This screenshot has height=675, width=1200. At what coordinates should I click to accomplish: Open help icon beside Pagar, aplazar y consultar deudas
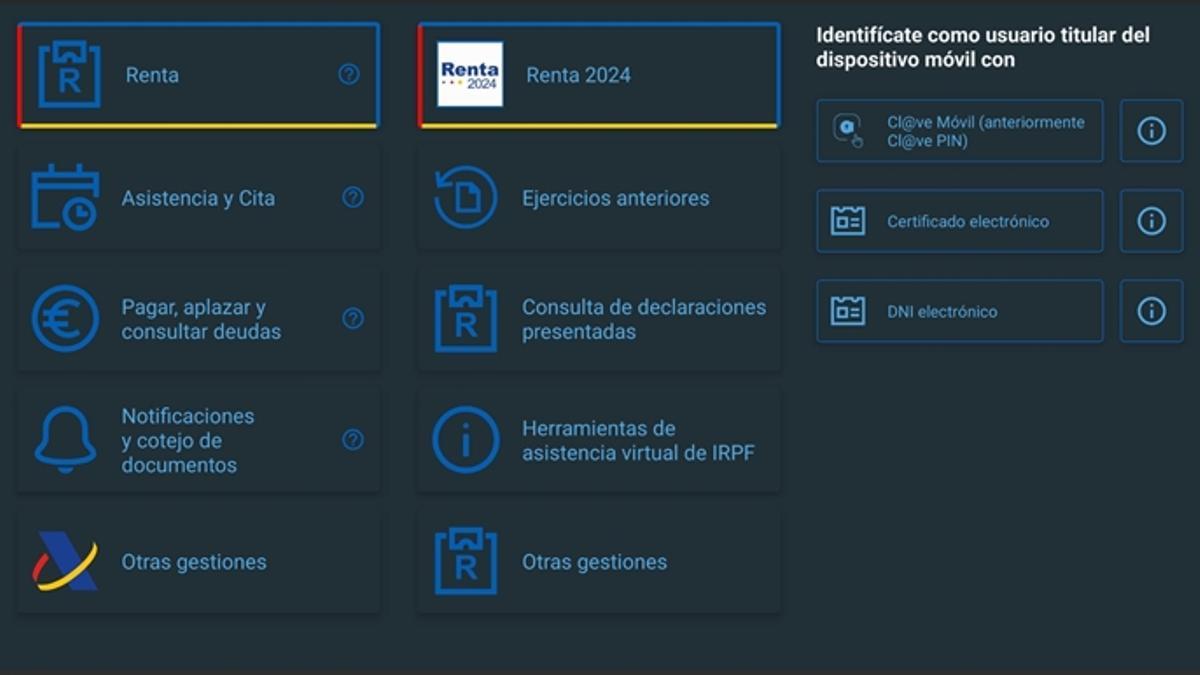pyautogui.click(x=353, y=318)
